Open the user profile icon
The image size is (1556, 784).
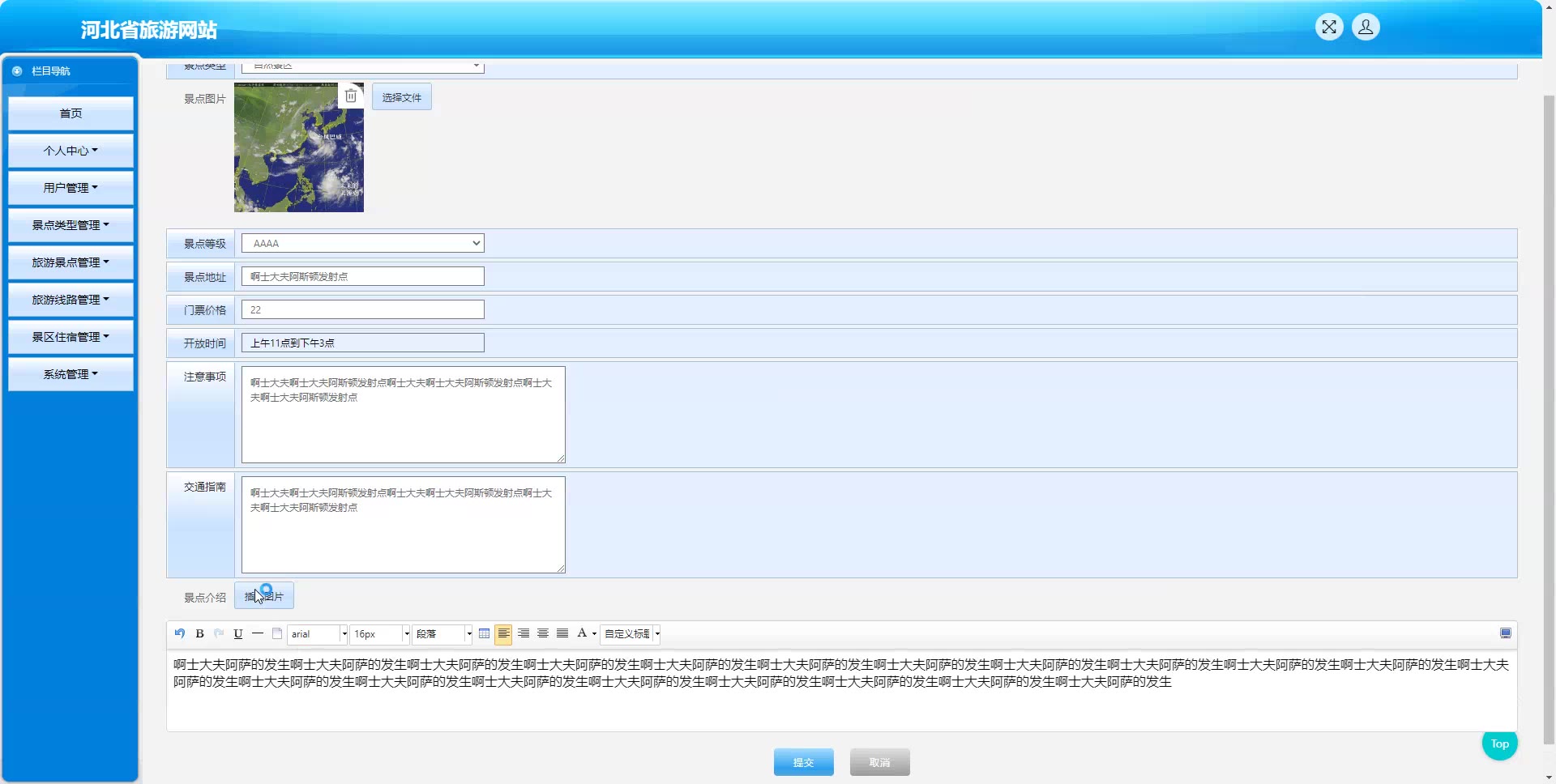click(1366, 28)
